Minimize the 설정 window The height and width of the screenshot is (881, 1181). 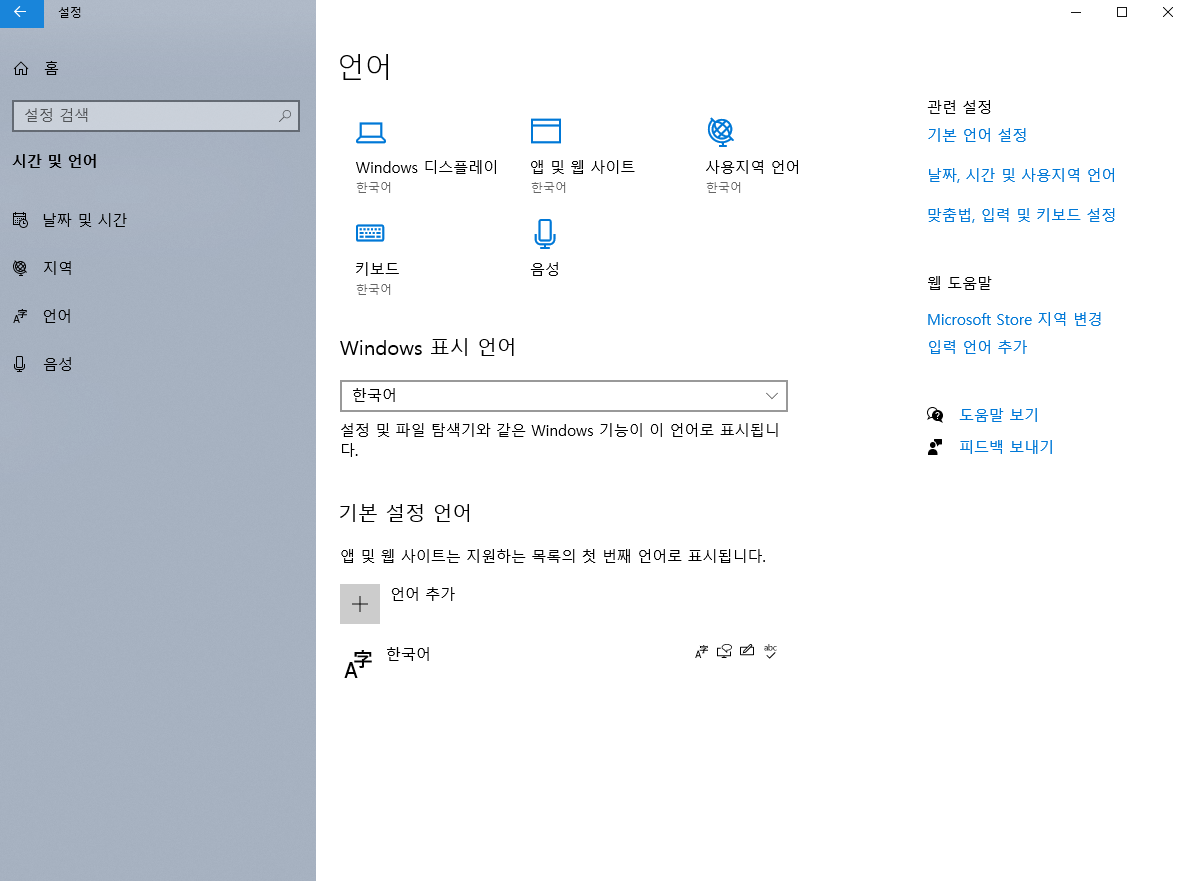(x=1076, y=12)
